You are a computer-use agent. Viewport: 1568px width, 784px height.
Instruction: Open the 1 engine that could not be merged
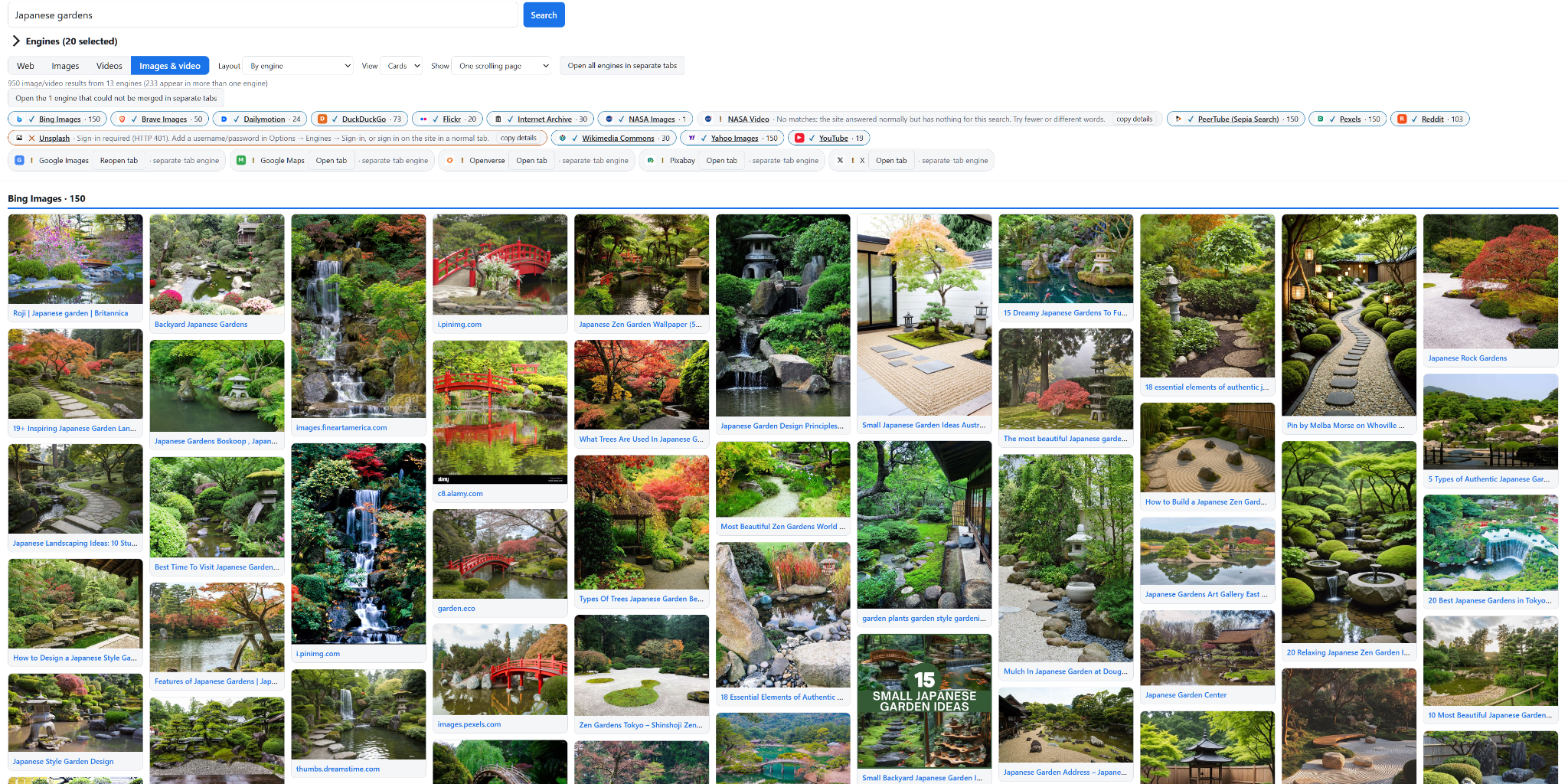coord(116,98)
